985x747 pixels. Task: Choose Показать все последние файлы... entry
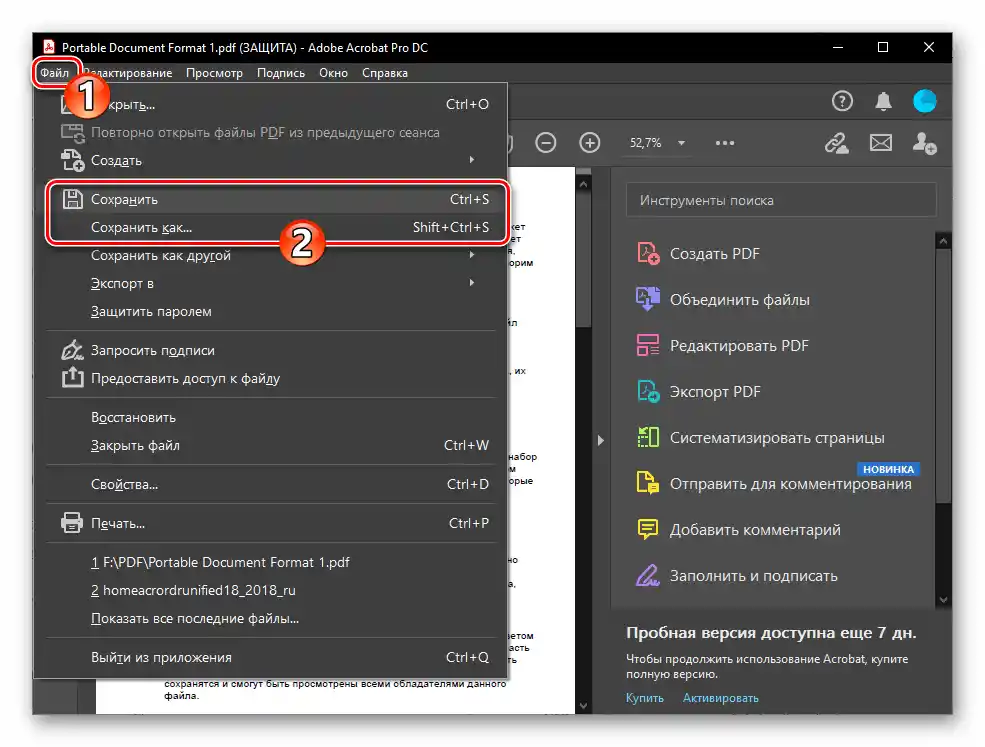pyautogui.click(x=271, y=618)
